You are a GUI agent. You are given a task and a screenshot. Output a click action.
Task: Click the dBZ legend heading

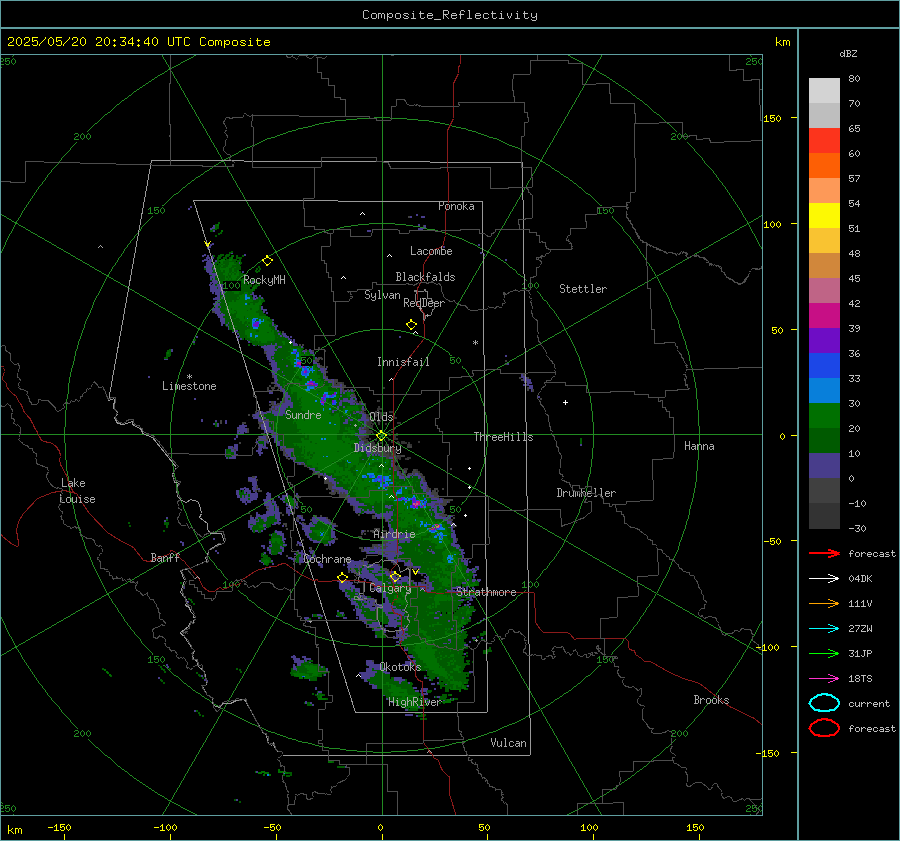[x=848, y=53]
